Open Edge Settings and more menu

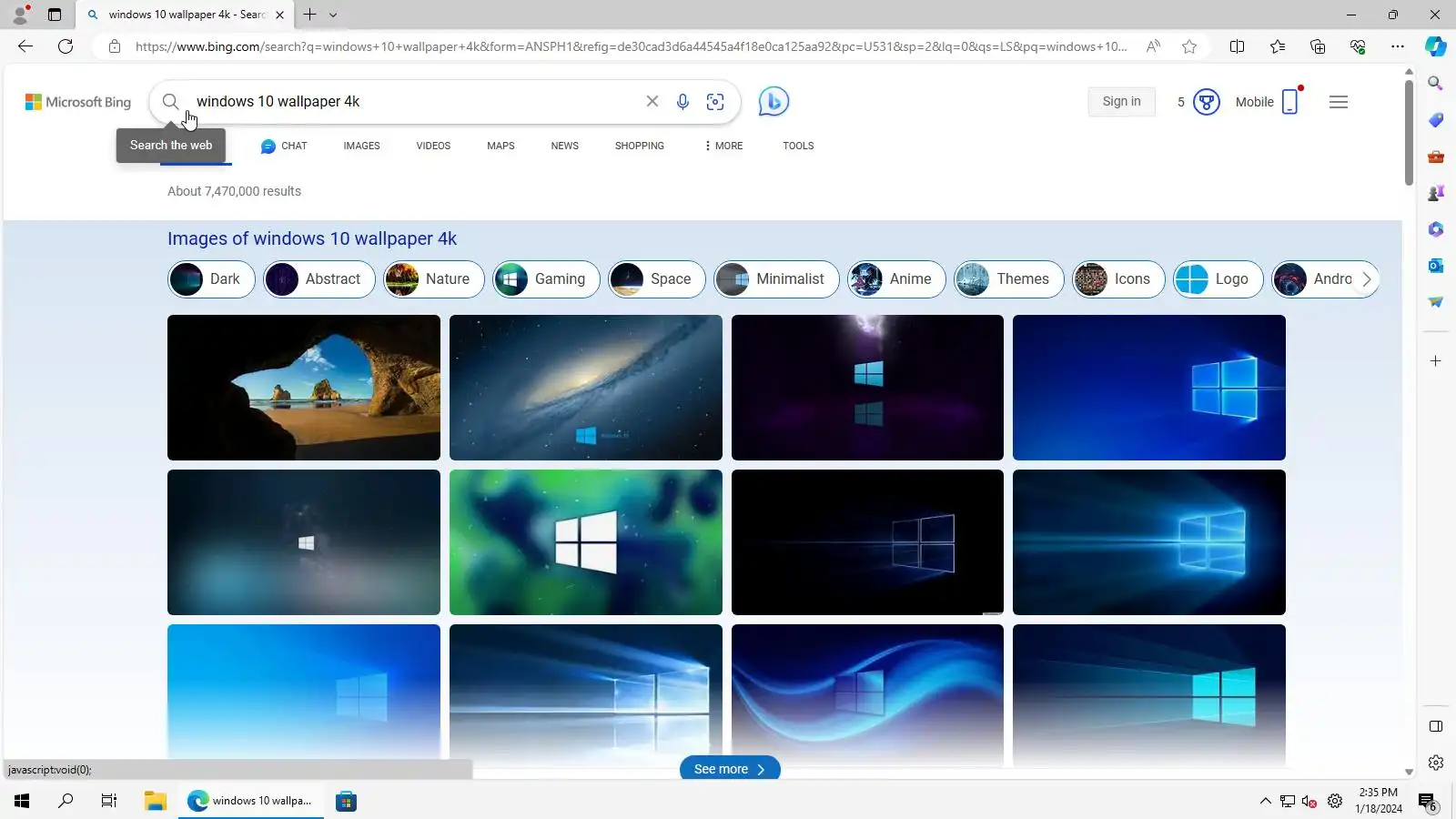click(x=1398, y=46)
